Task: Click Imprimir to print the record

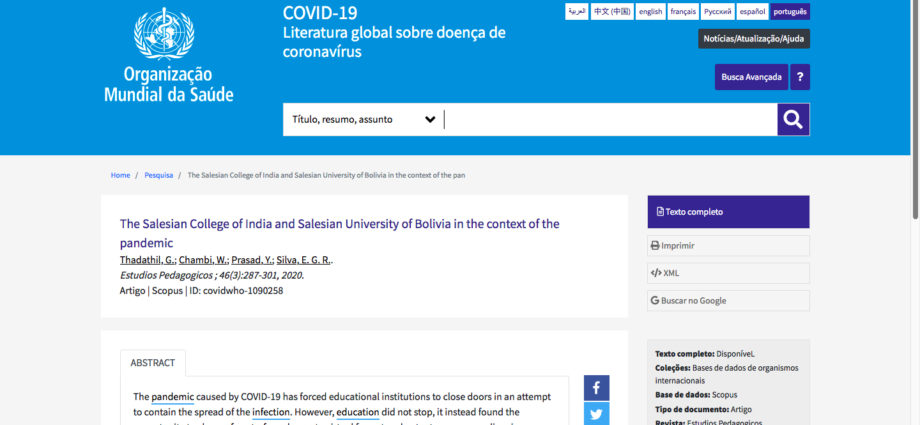Action: 728,246
